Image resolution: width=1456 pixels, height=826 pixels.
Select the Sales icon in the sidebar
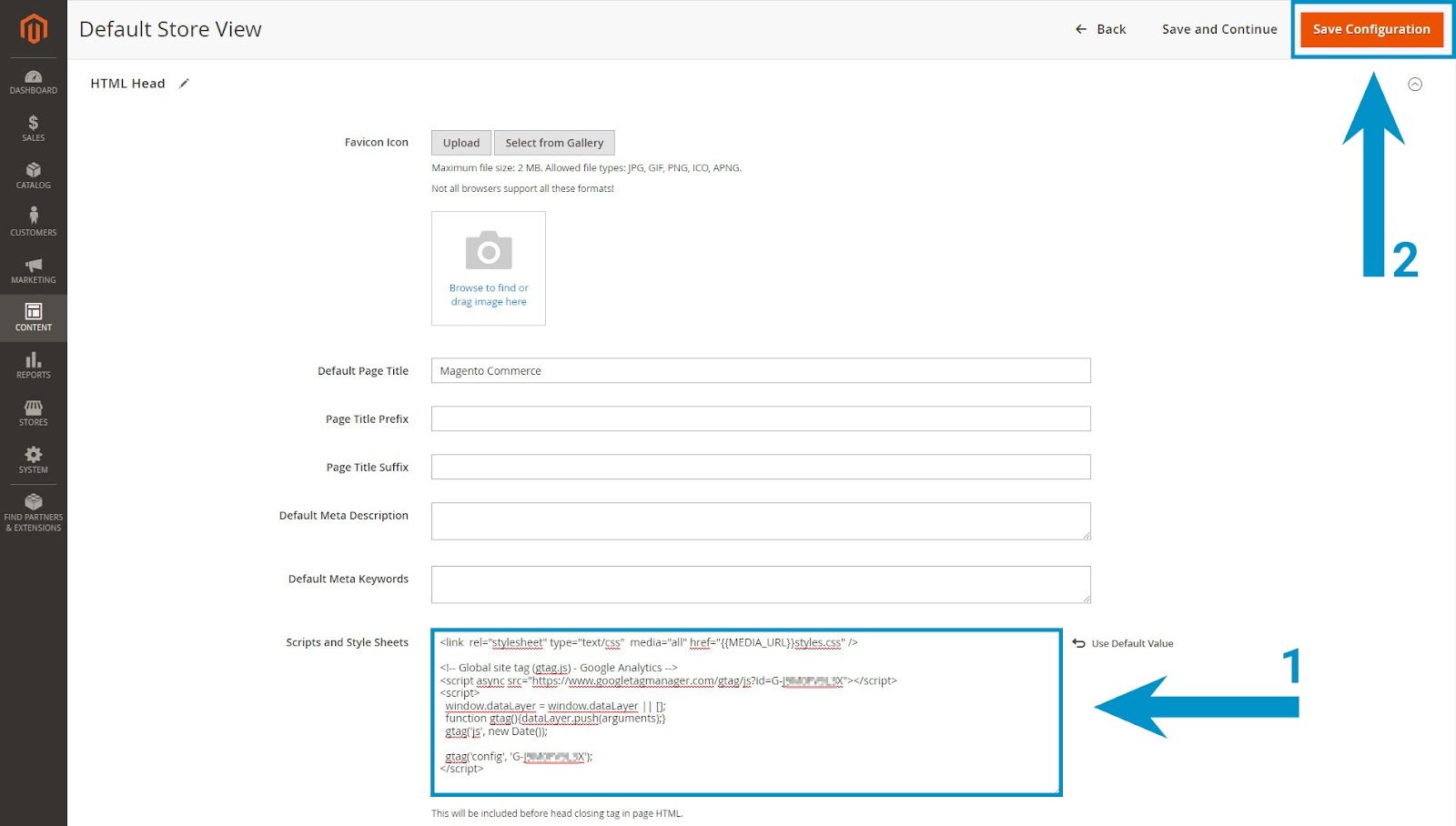pyautogui.click(x=33, y=128)
